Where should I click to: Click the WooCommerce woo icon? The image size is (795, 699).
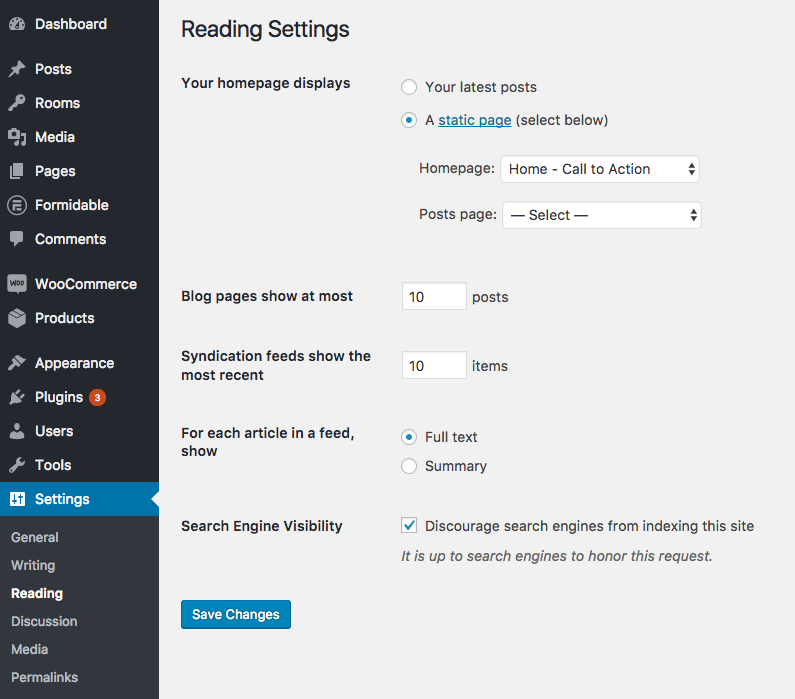[17, 283]
